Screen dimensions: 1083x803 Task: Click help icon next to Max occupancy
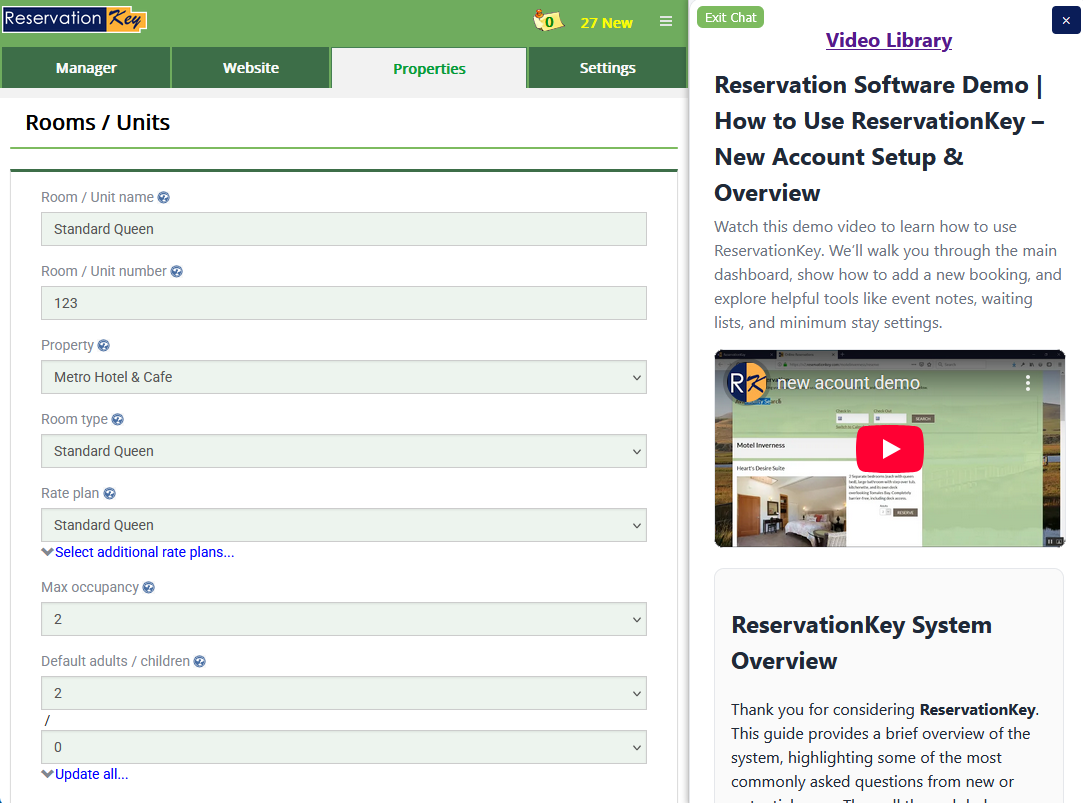pos(149,588)
